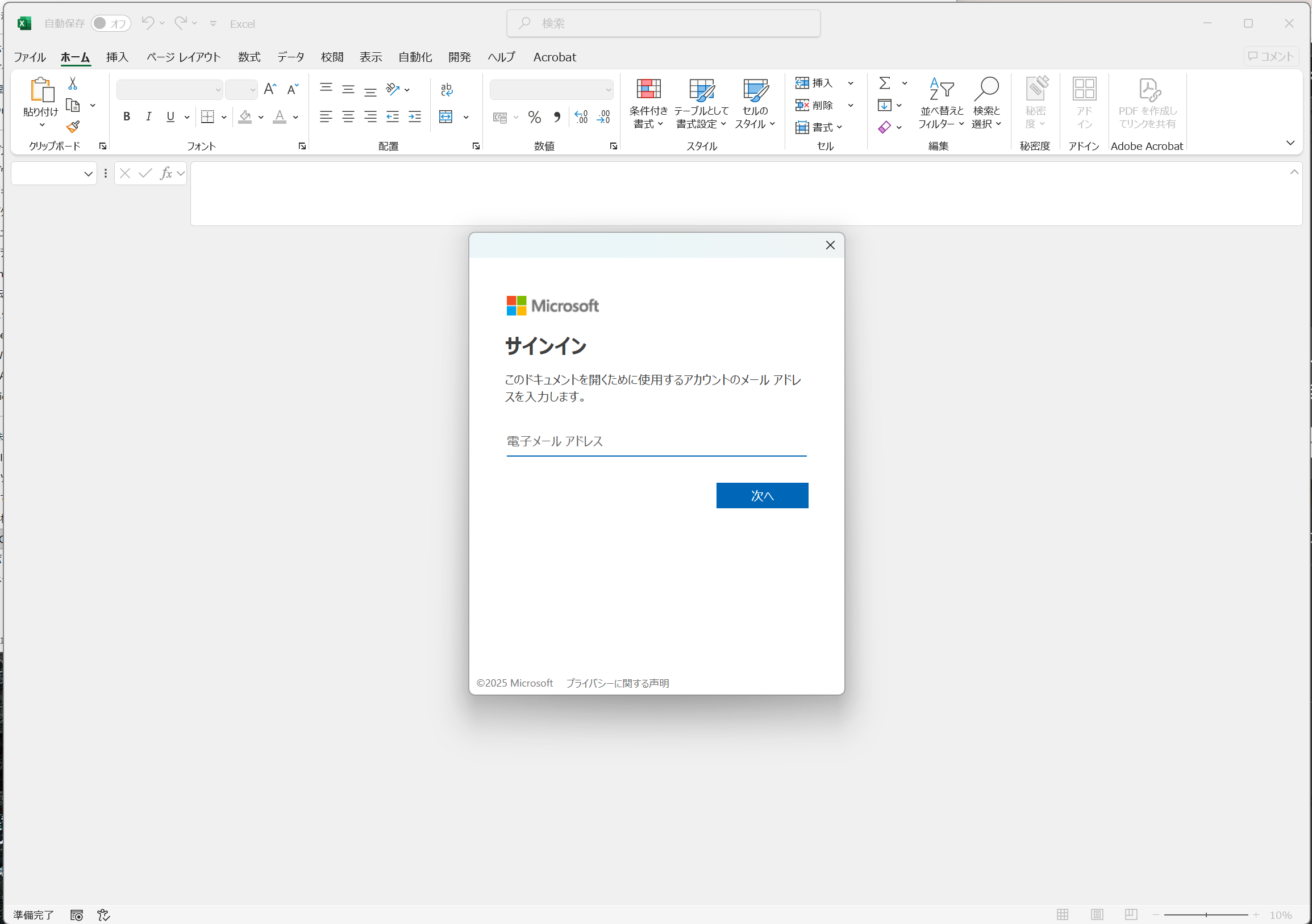Toggle the AutoSave switch
Screen dimensions: 1312x924
pos(110,23)
